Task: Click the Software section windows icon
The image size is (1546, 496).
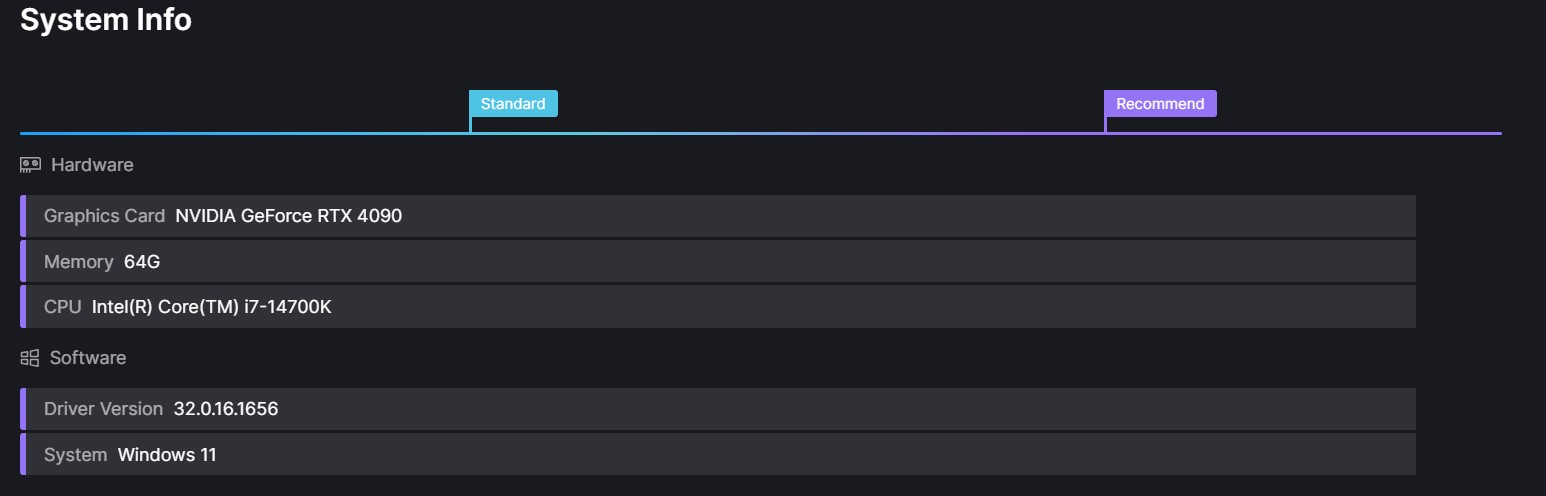Action: (30, 357)
